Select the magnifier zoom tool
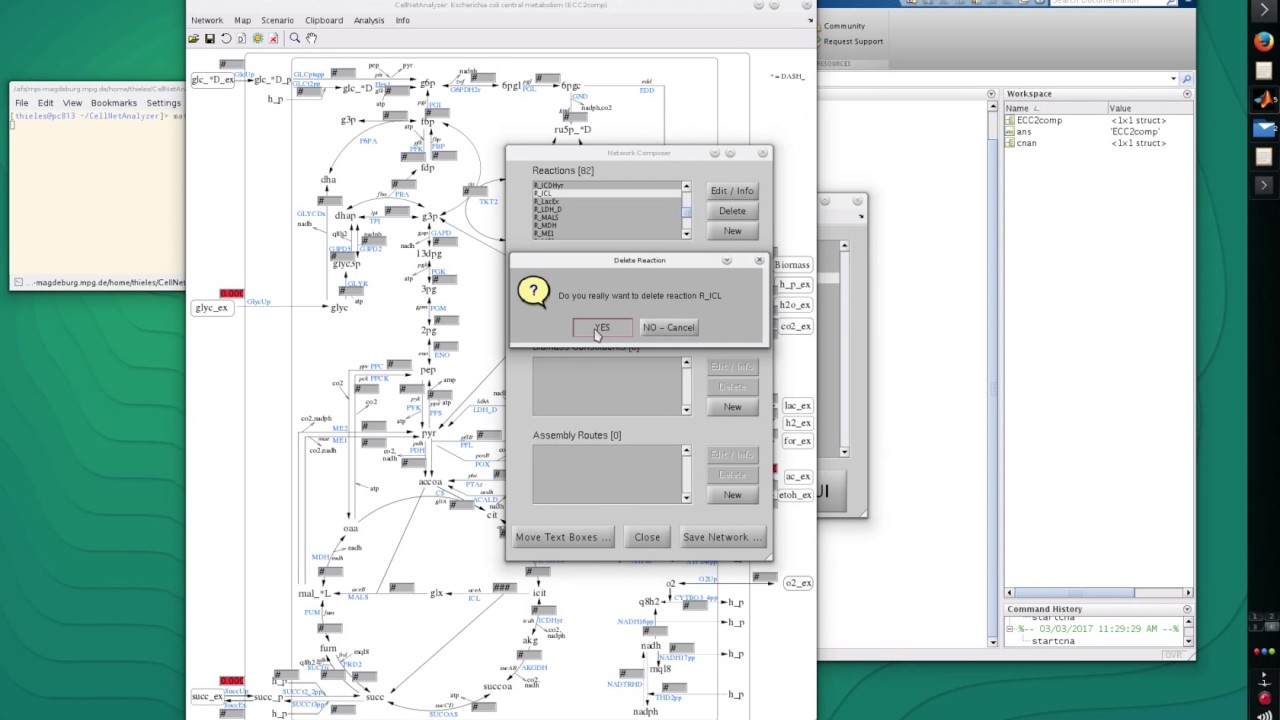The height and width of the screenshot is (720, 1280). [x=295, y=38]
